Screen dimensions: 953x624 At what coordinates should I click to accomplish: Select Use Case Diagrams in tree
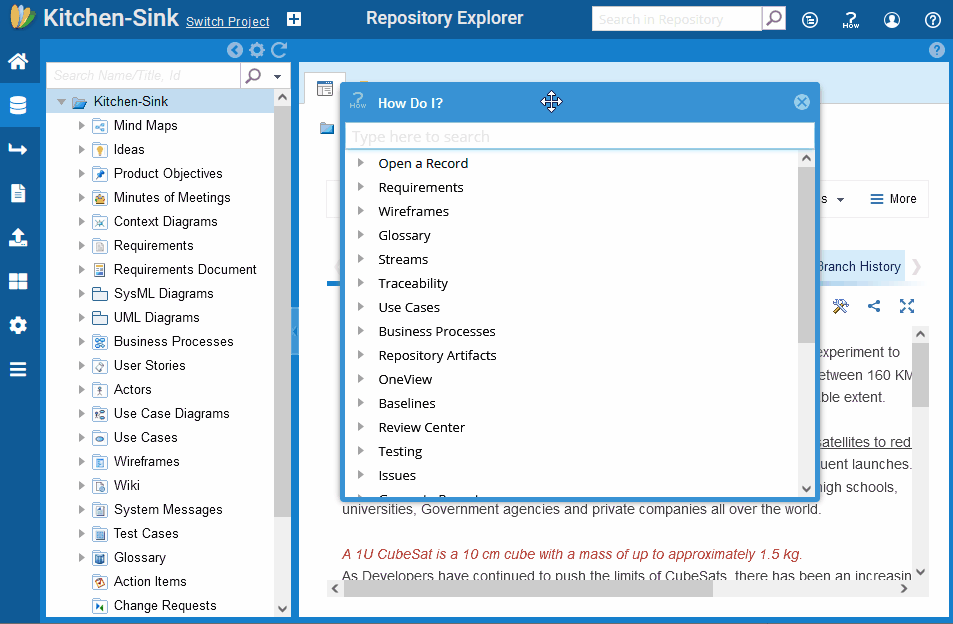coord(171,414)
